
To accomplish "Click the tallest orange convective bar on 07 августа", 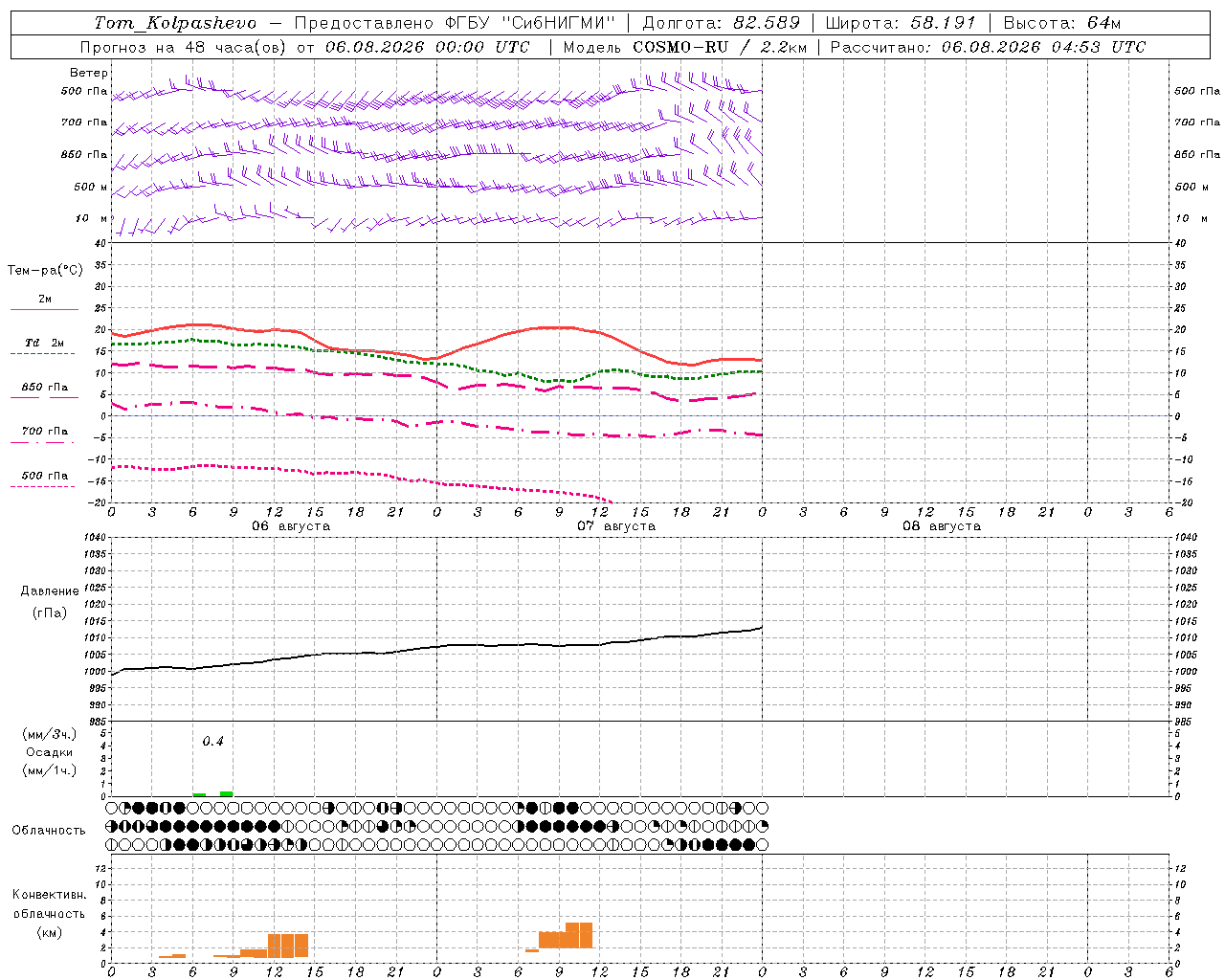I will tap(579, 935).
